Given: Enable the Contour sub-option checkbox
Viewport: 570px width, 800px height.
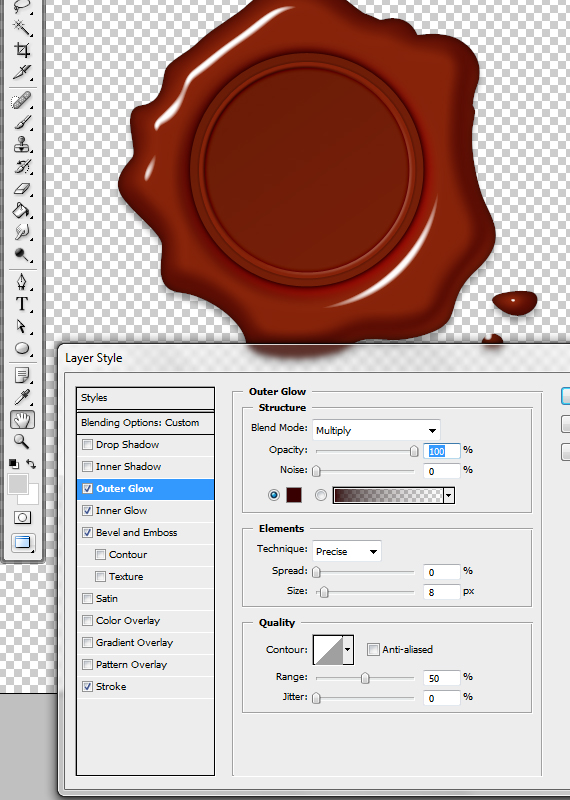Looking at the screenshot, I should pyautogui.click(x=101, y=554).
